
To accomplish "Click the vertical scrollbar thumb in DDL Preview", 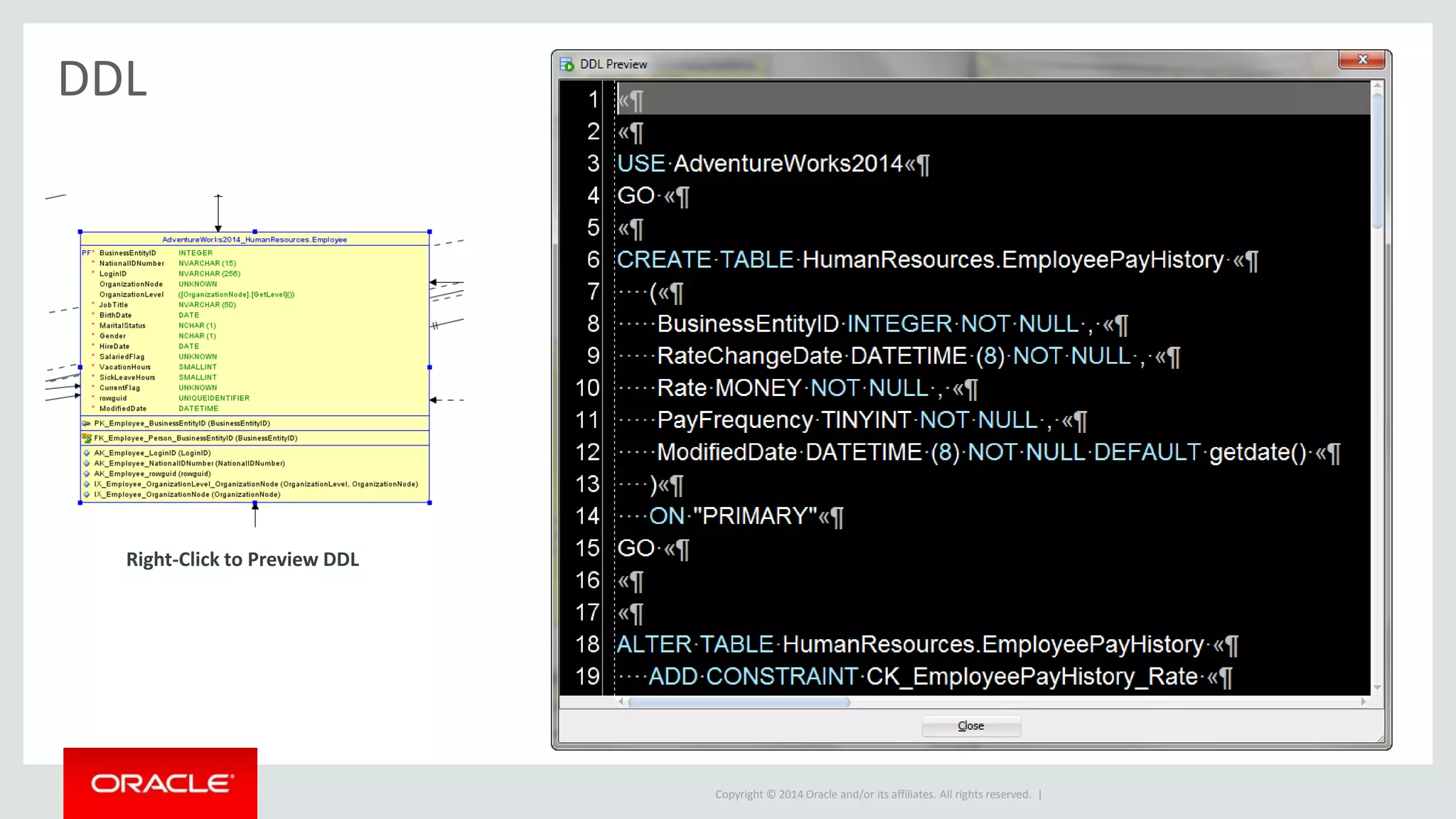I will coord(1378,161).
